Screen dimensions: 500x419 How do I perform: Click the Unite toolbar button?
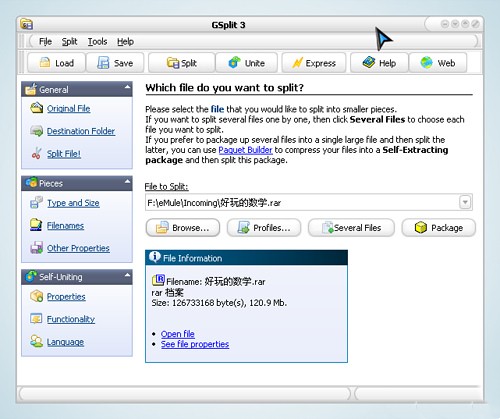(246, 63)
